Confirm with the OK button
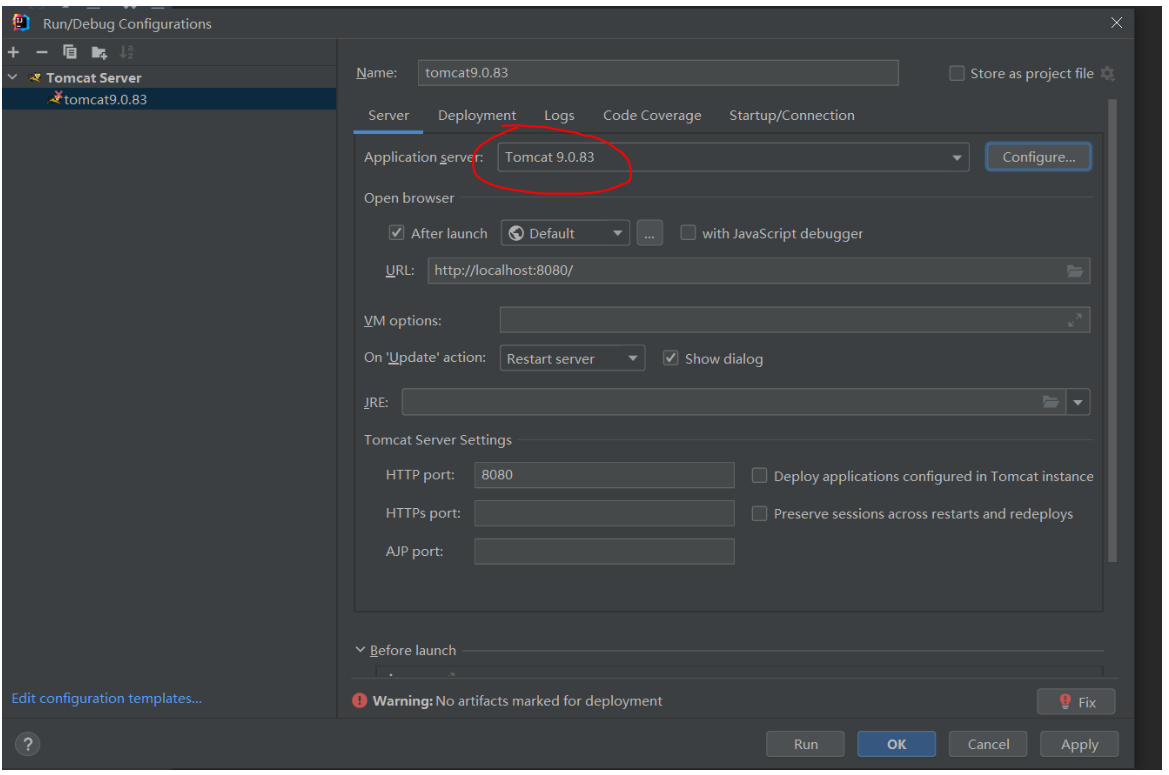Image resolution: width=1169 pixels, height=775 pixels. point(896,744)
